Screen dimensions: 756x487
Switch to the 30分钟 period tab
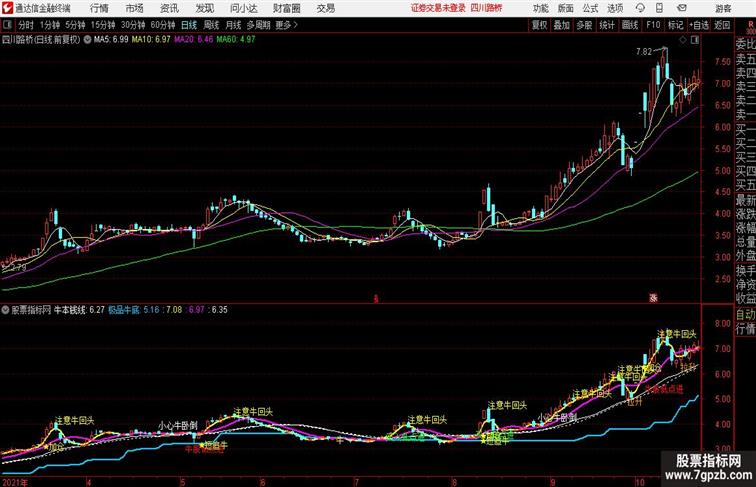tap(133, 25)
